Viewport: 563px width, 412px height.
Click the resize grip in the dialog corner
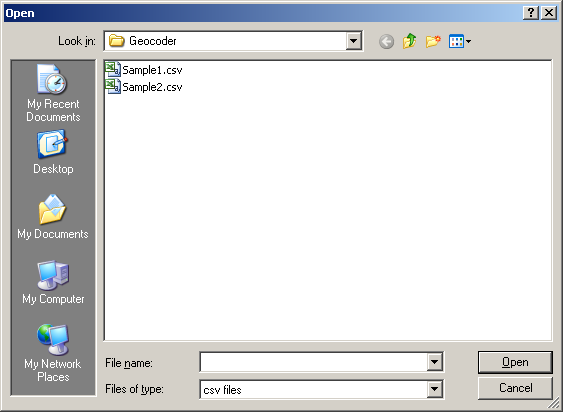pos(555,404)
